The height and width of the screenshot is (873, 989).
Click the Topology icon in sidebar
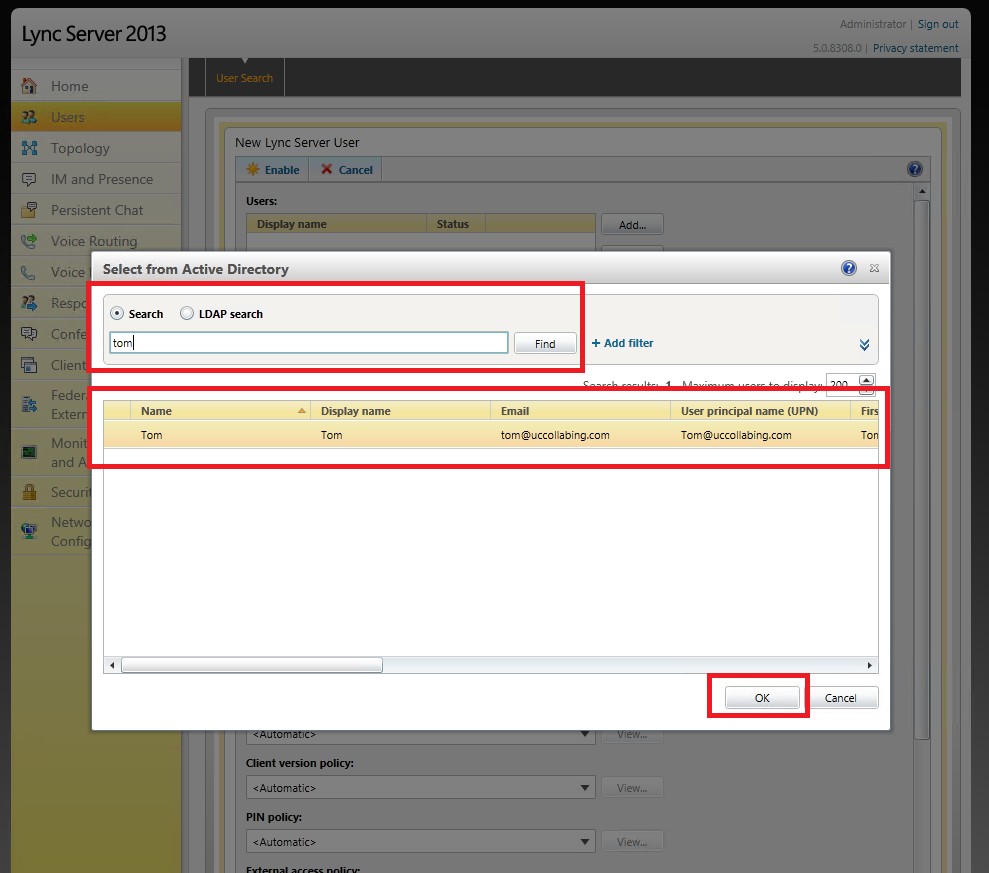[29, 148]
